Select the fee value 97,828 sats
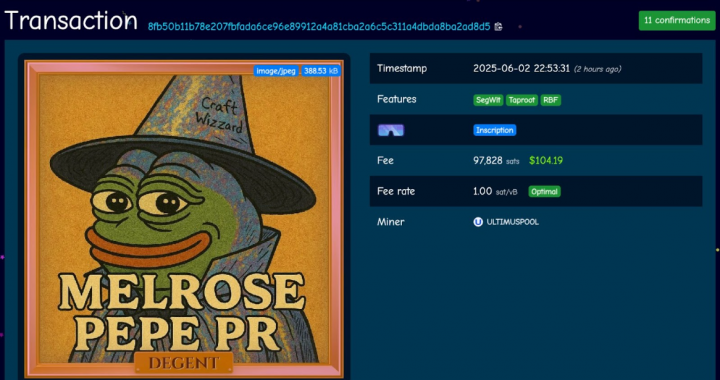 (x=496, y=161)
